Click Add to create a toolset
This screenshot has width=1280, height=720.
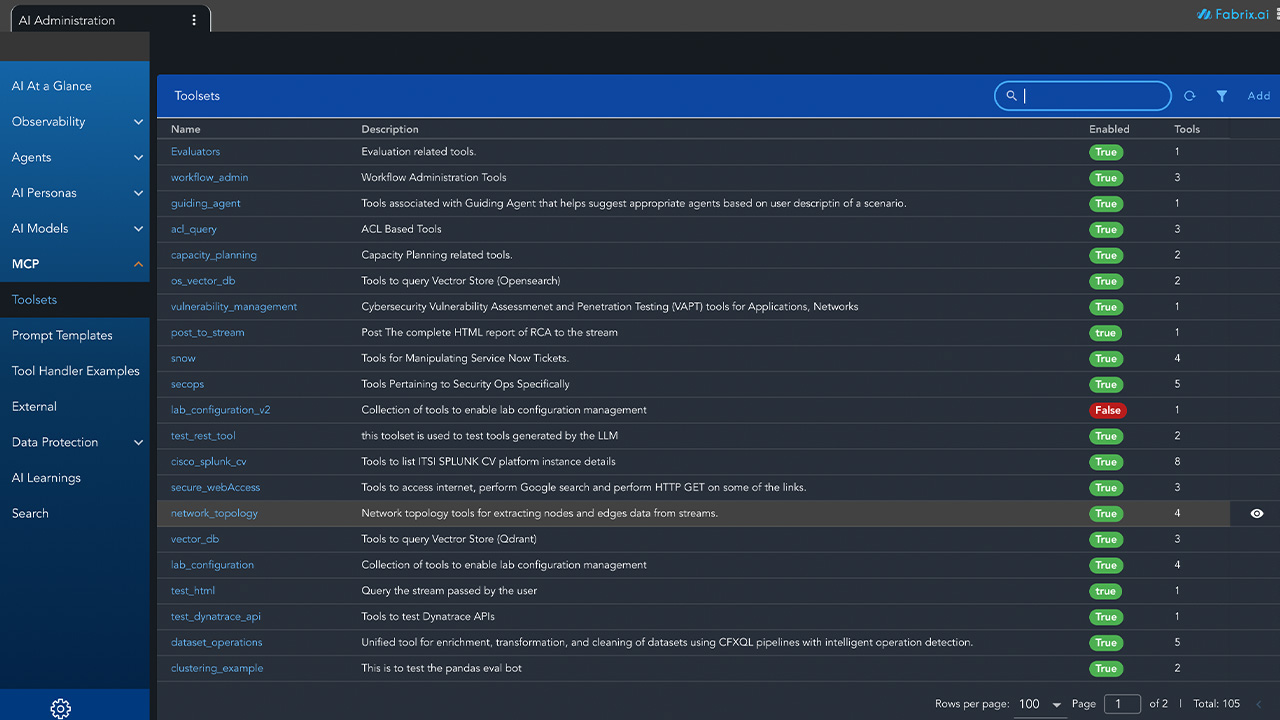pyautogui.click(x=1258, y=96)
